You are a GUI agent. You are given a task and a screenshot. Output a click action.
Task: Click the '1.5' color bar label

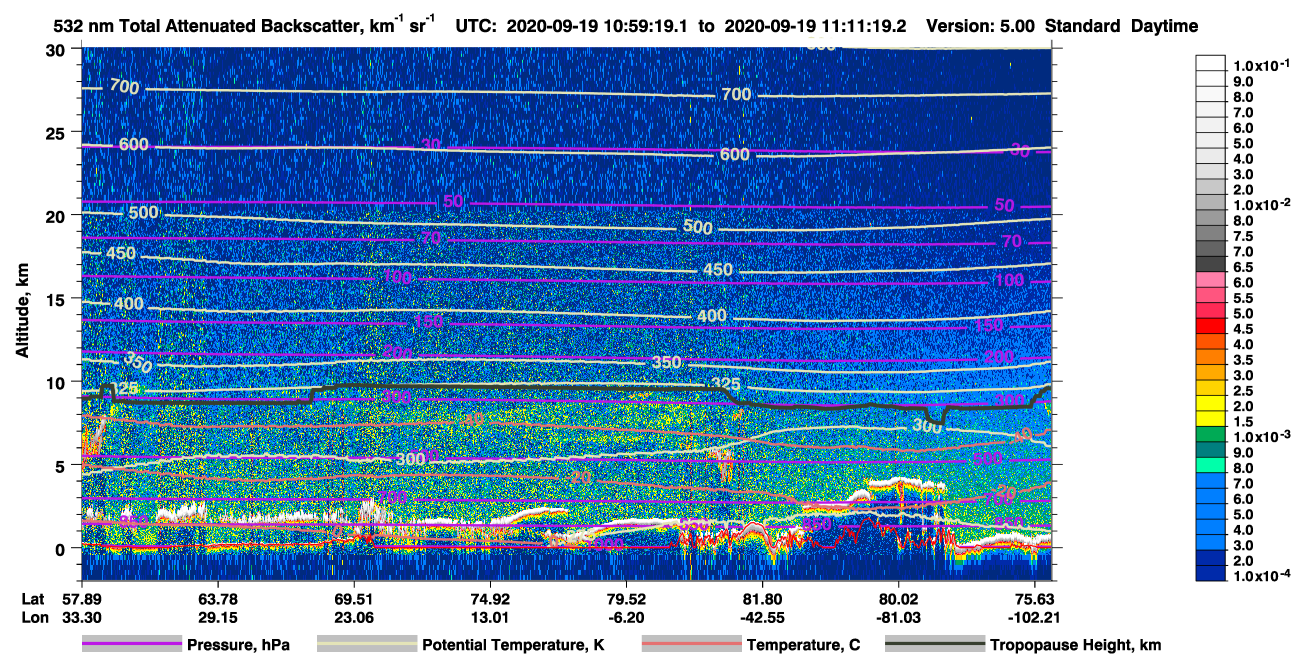1244,422
